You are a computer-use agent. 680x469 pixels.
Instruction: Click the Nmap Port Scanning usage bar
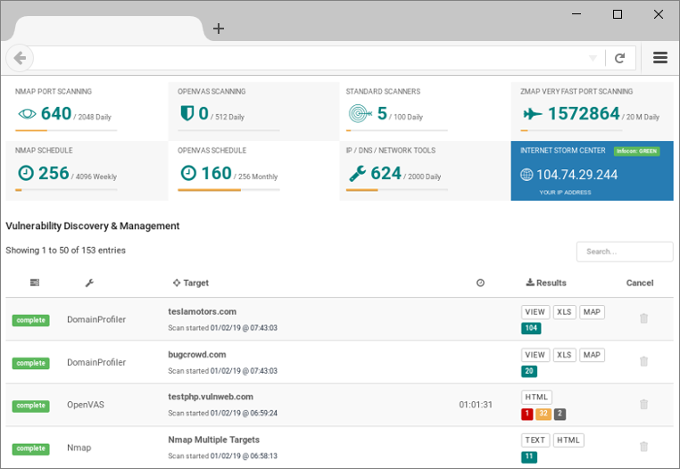[x=66, y=131]
